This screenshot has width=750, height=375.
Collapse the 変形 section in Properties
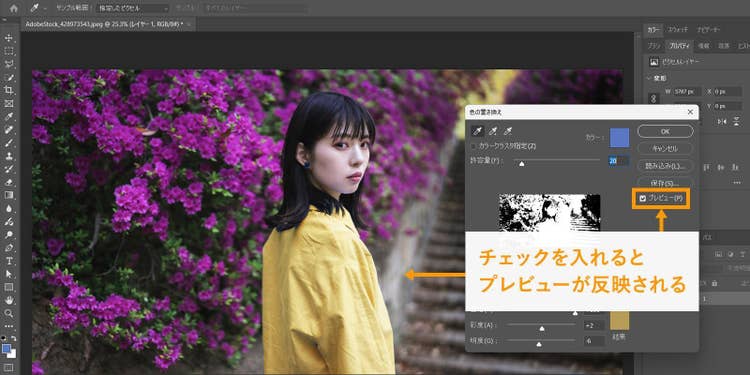[650, 78]
